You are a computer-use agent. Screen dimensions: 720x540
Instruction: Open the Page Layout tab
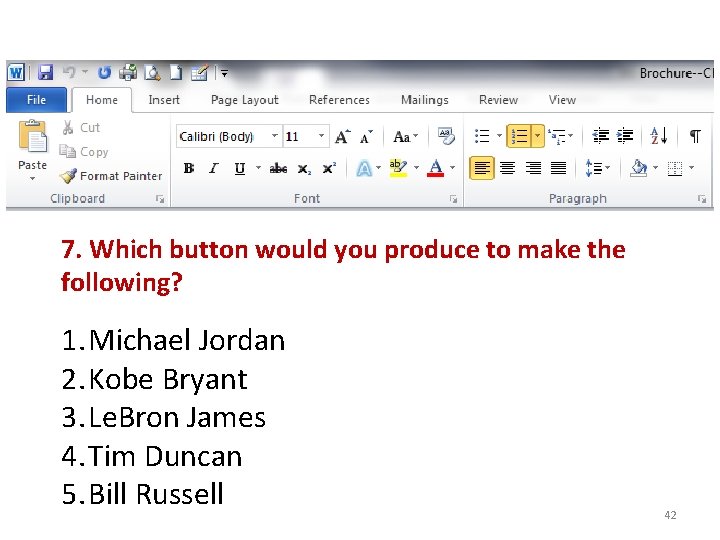click(x=245, y=100)
